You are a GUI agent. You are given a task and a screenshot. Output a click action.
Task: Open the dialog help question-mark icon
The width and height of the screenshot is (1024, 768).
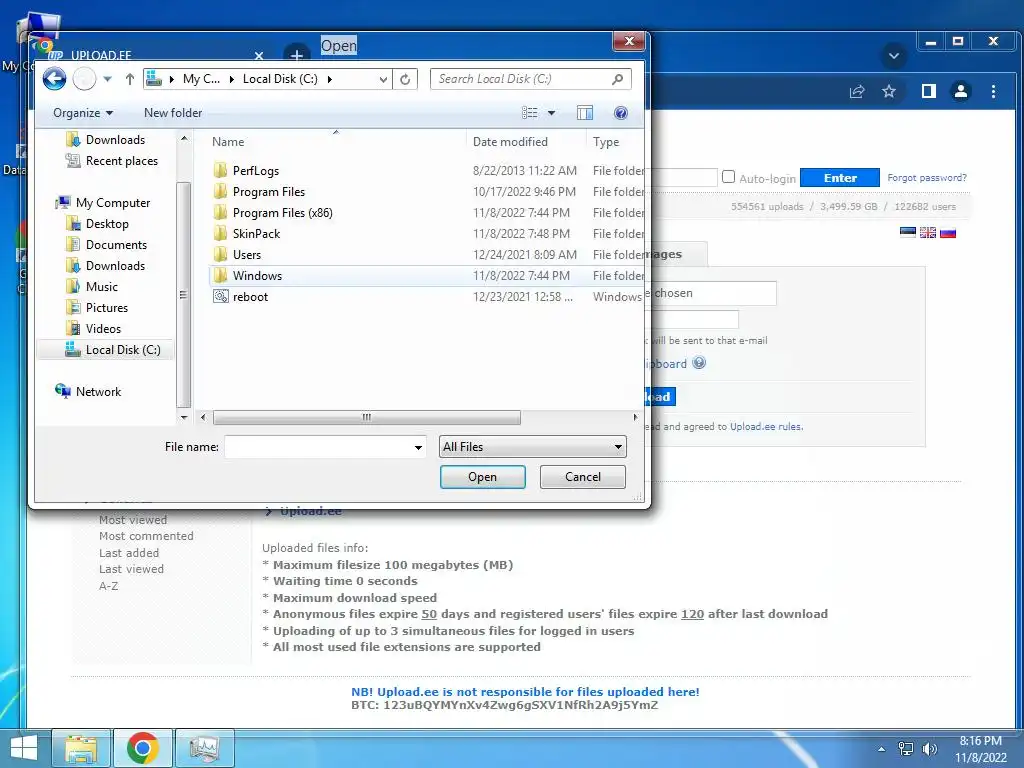point(620,113)
